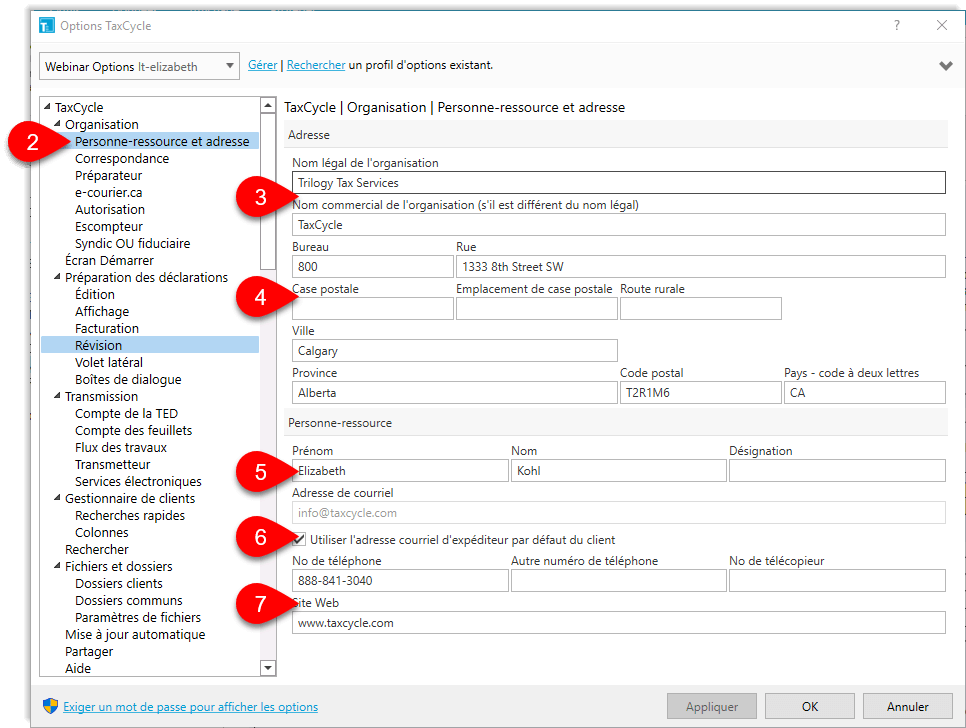Confirm with the OK button

tap(810, 706)
